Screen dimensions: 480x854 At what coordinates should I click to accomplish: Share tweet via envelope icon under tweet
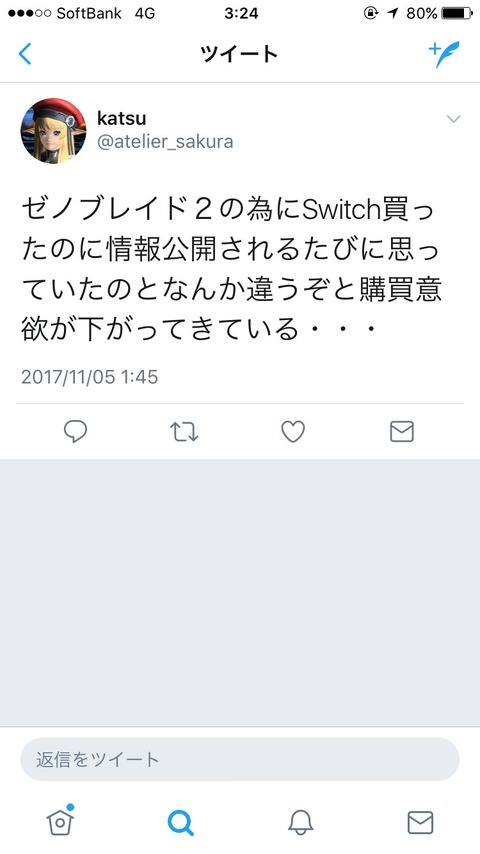[x=402, y=432]
